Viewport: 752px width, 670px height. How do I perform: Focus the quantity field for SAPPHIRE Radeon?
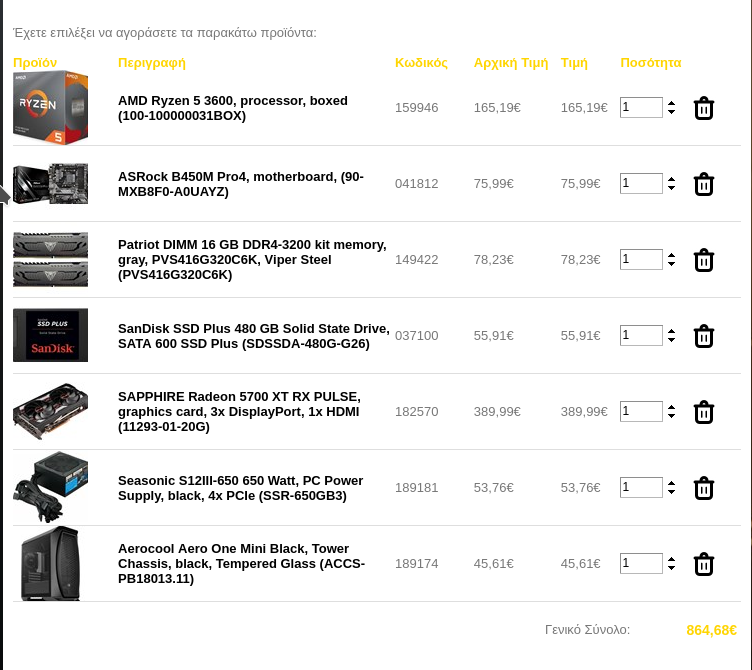click(x=641, y=411)
